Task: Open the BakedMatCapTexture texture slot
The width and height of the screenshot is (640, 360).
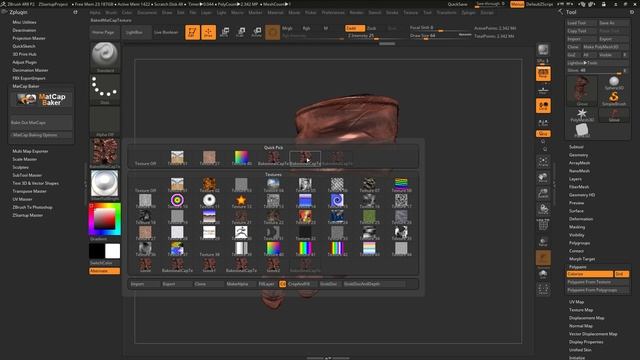Action: click(x=105, y=153)
